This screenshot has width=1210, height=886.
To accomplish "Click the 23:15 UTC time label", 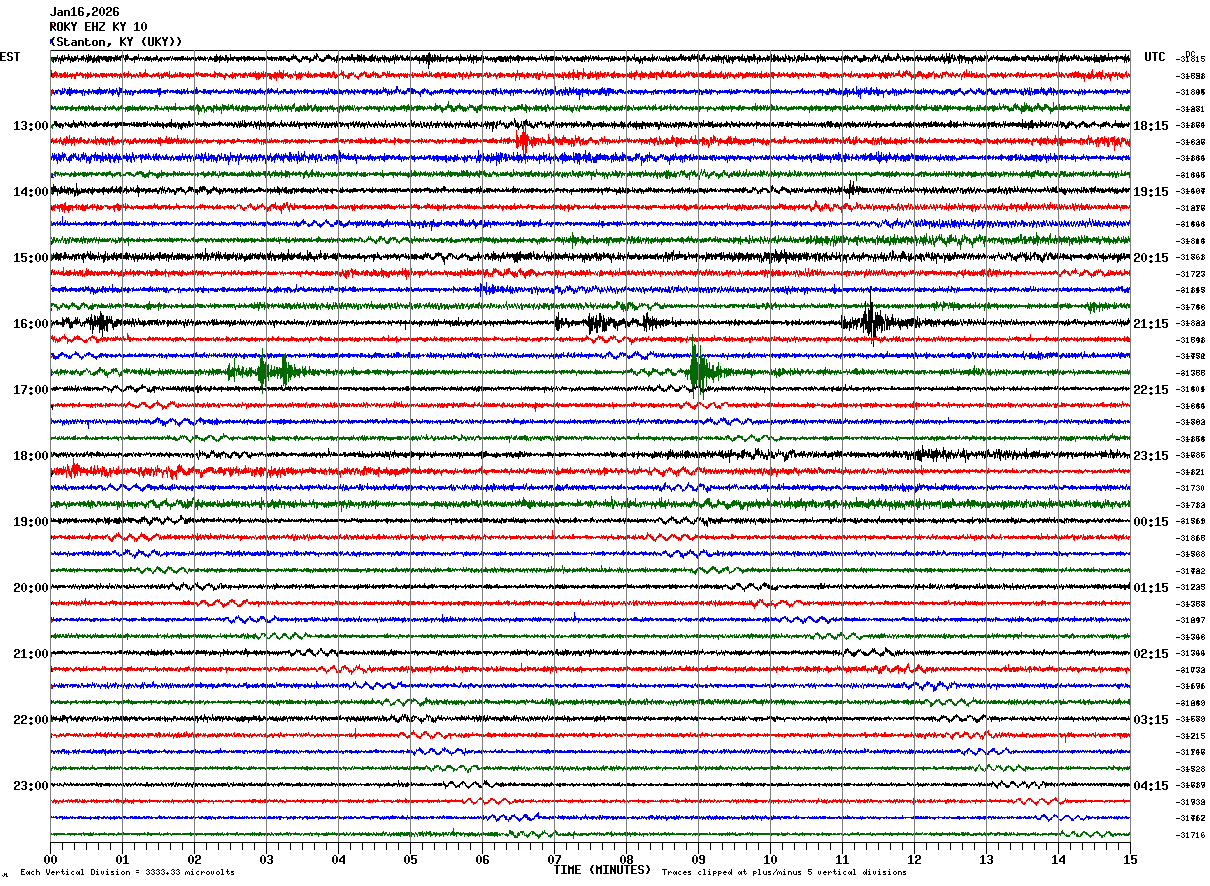I will (x=1151, y=455).
